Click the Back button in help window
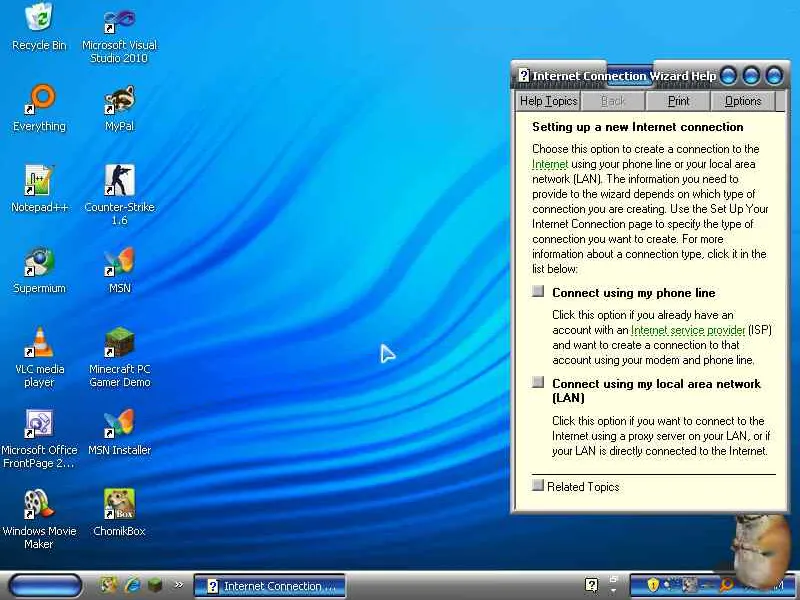800x600 pixels. tap(613, 101)
